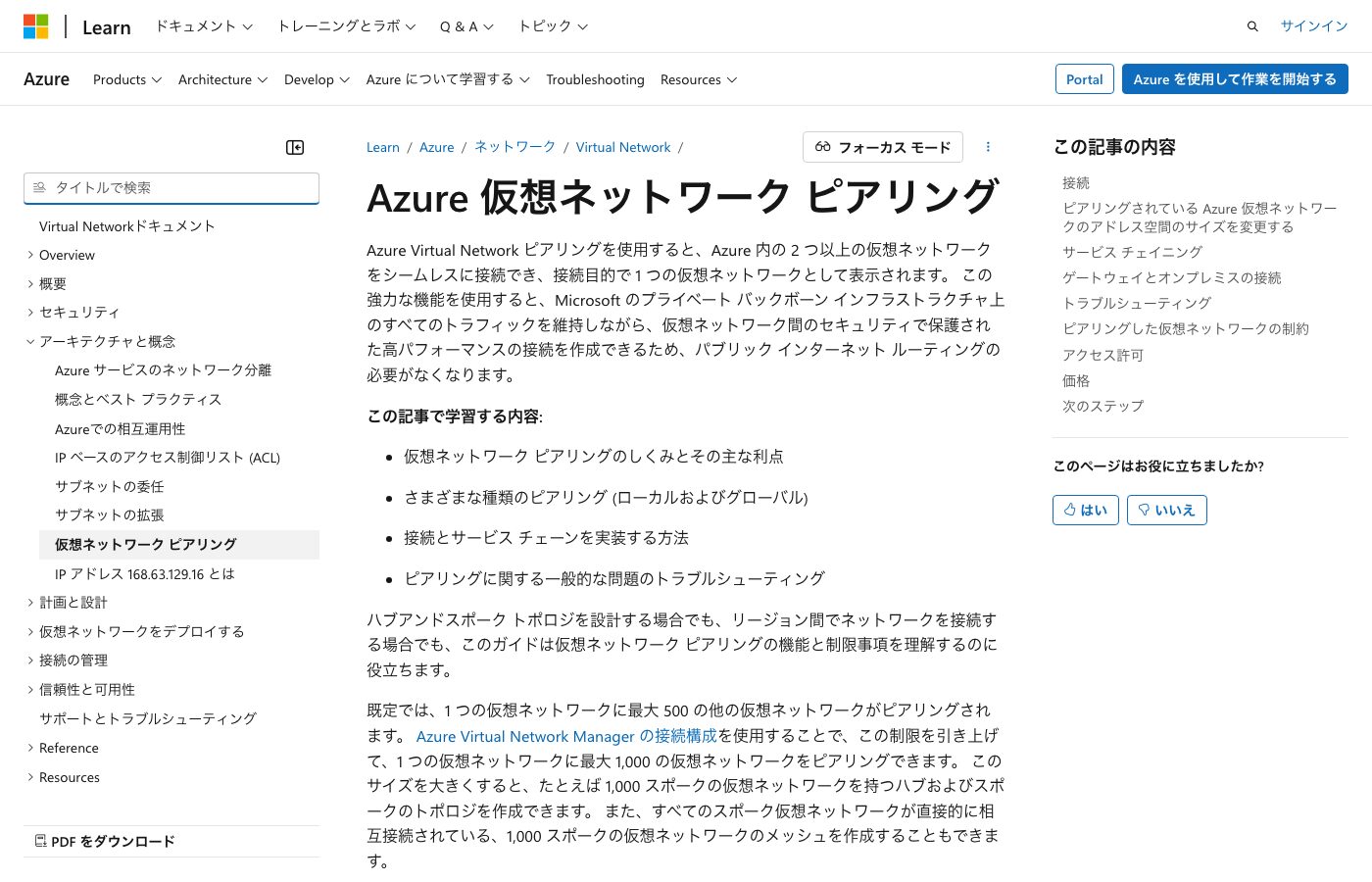Open the search magnifier icon

pos(1252,26)
